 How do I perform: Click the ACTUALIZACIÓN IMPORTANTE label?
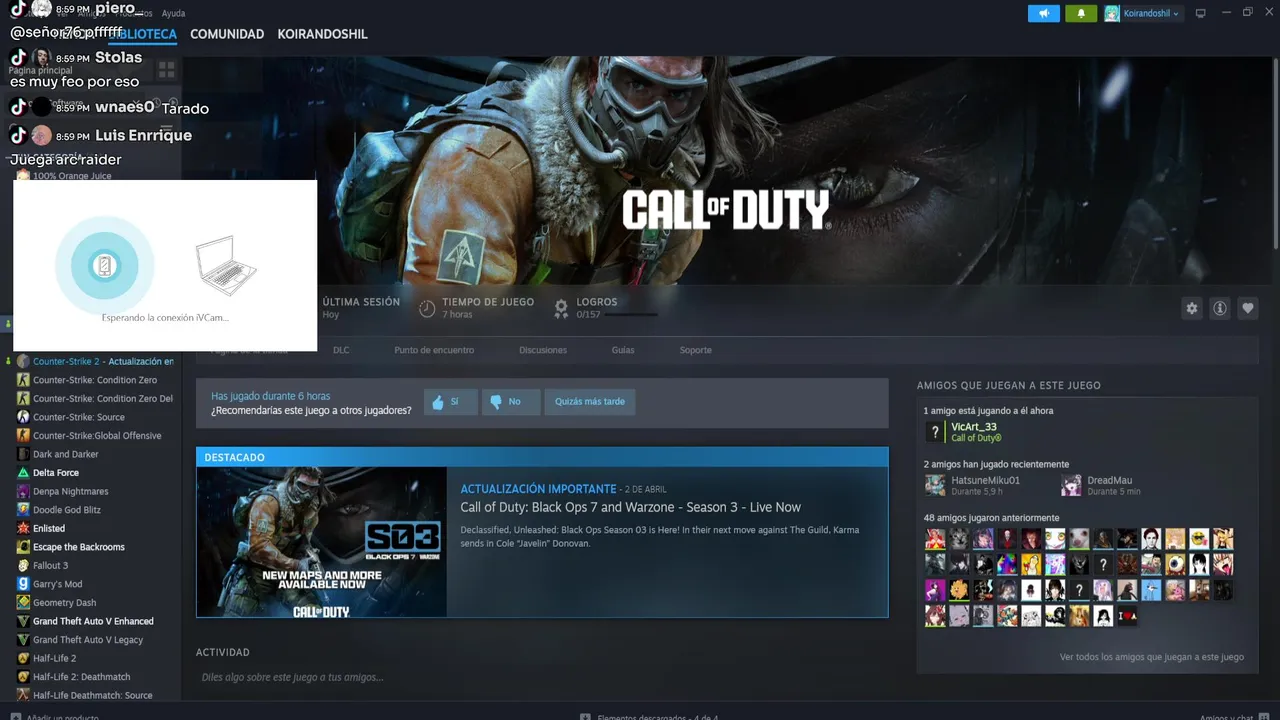[x=538, y=489]
